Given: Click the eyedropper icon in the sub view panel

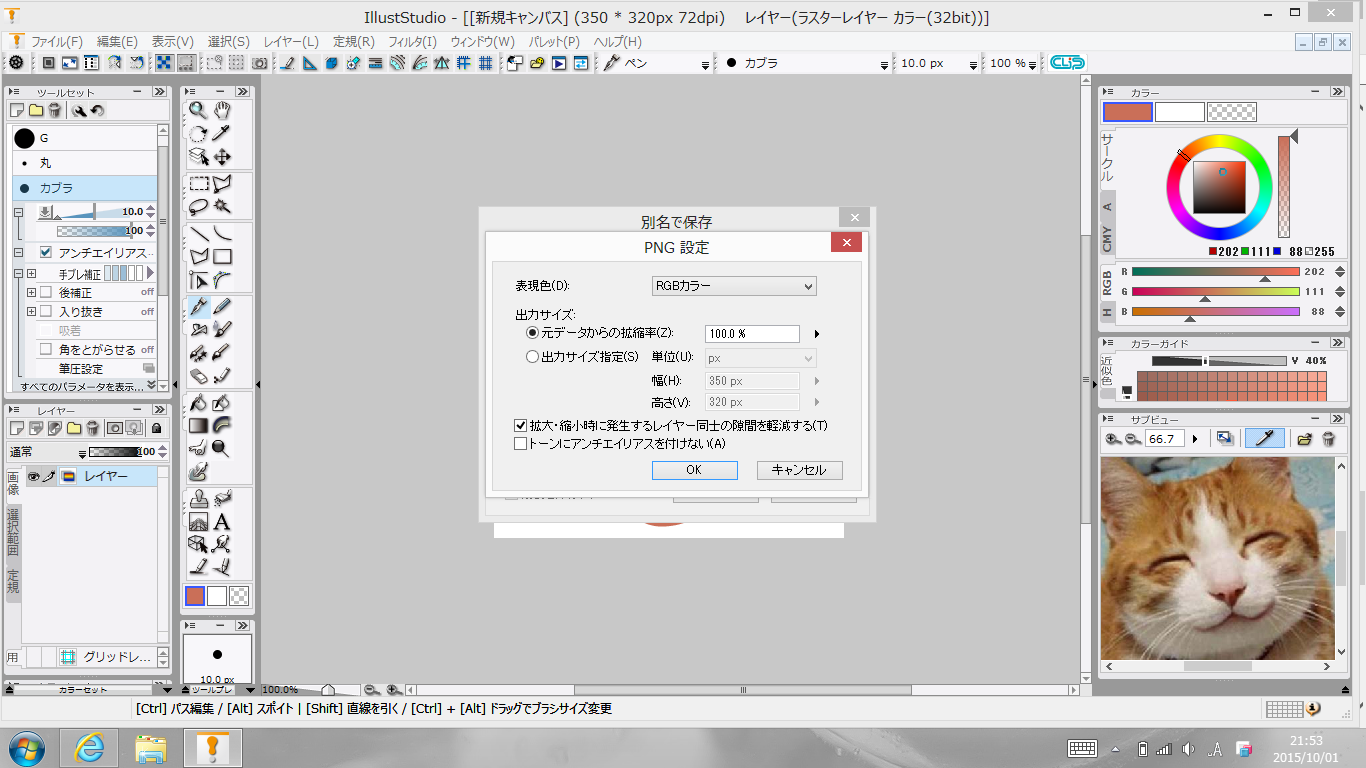Looking at the screenshot, I should pyautogui.click(x=1264, y=438).
